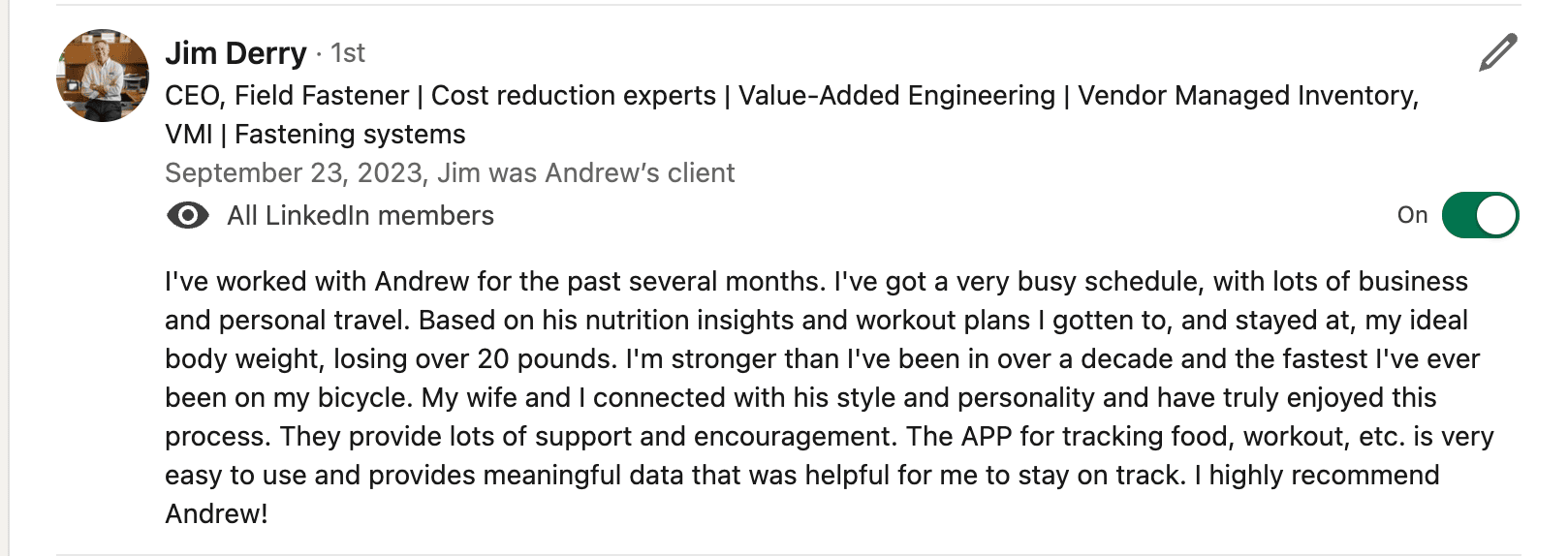Click the "VMI | Fastening systems" line

[x=315, y=135]
